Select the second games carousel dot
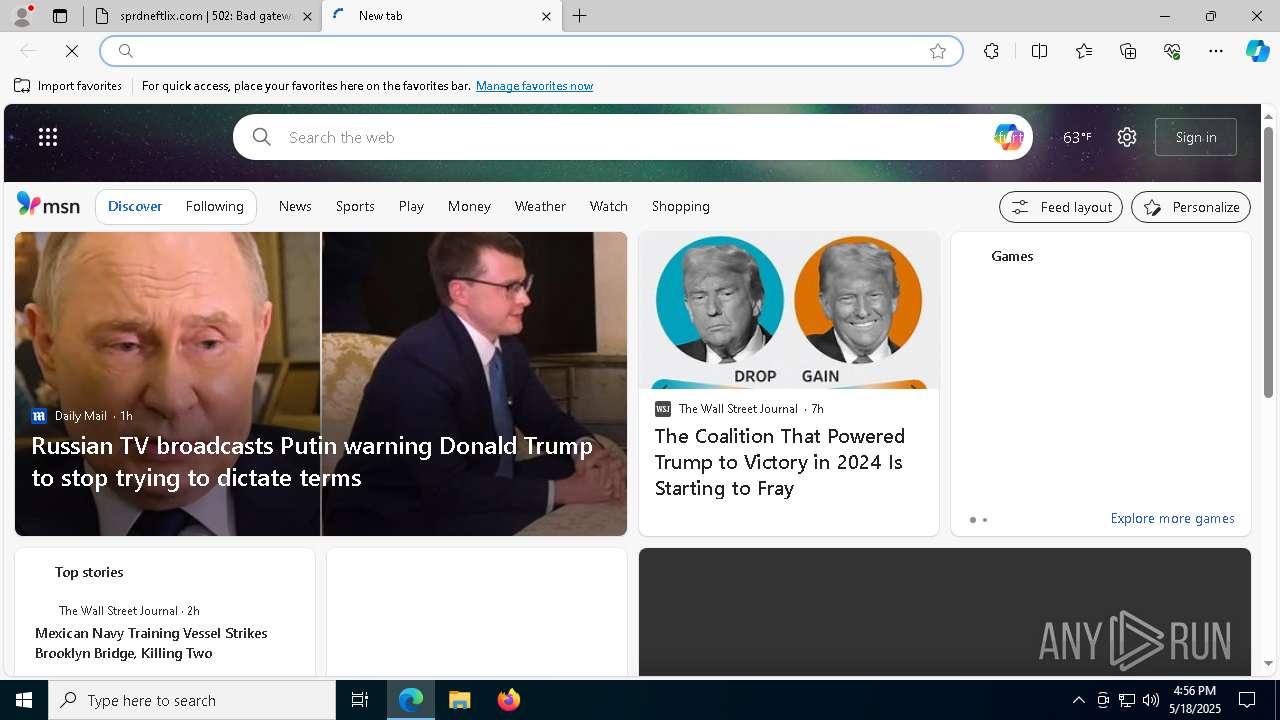The width and height of the screenshot is (1280, 720). [985, 520]
